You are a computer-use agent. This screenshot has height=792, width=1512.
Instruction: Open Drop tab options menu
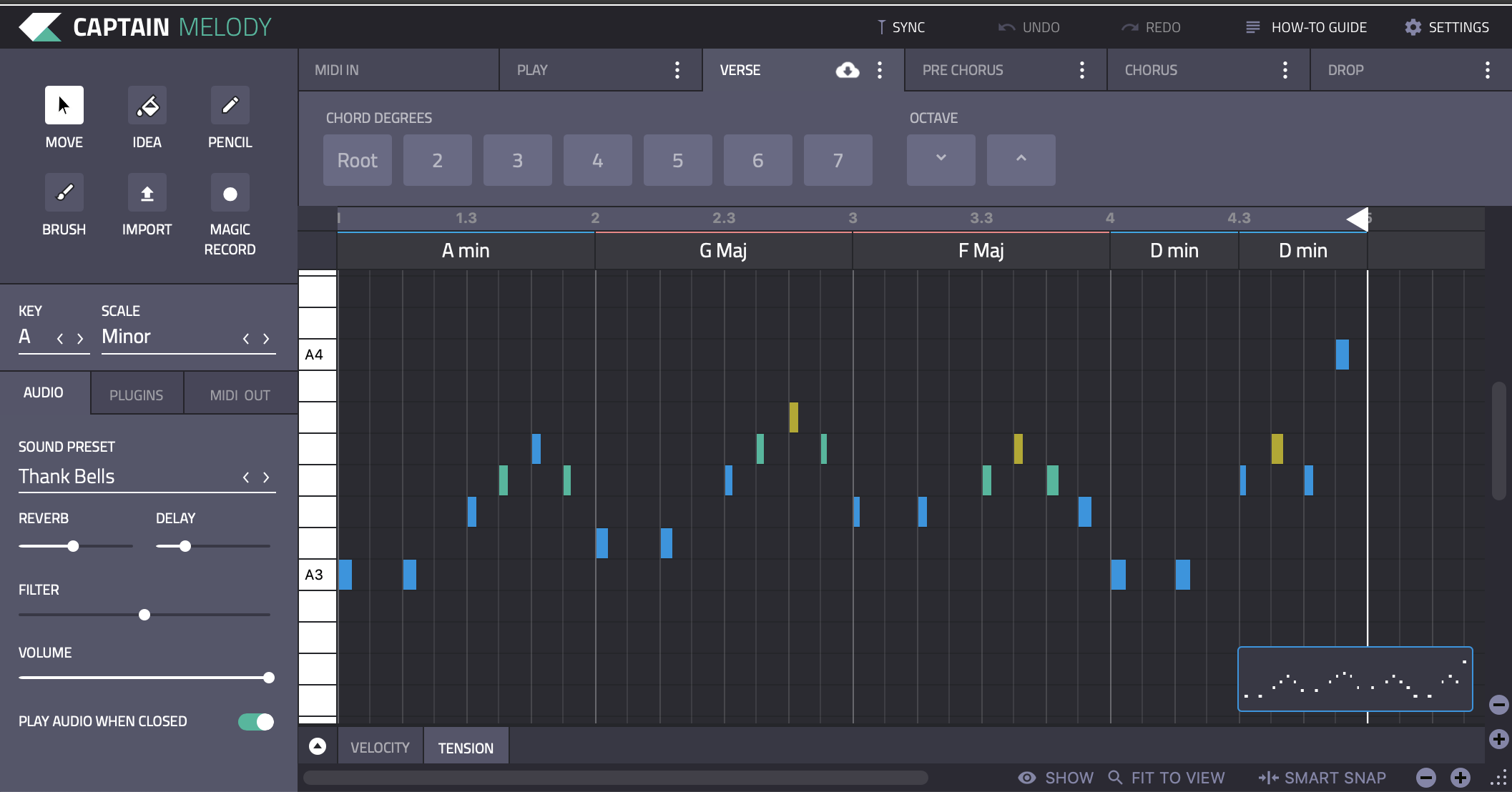[x=1488, y=70]
